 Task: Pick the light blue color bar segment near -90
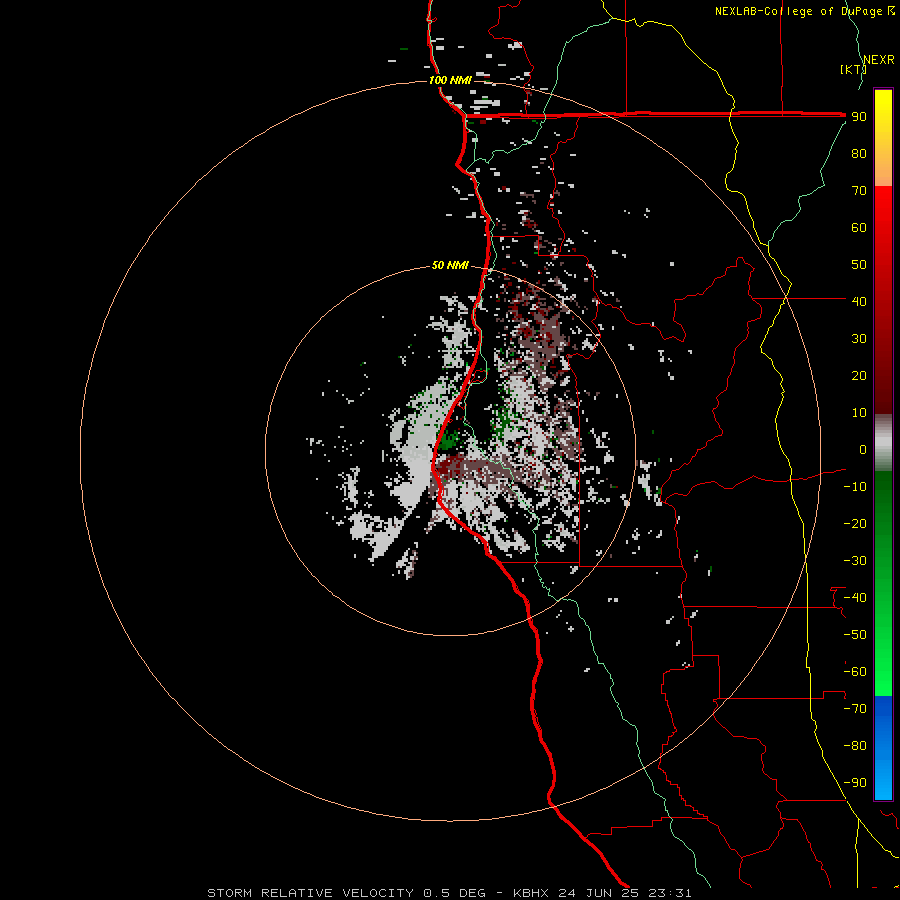pos(883,781)
